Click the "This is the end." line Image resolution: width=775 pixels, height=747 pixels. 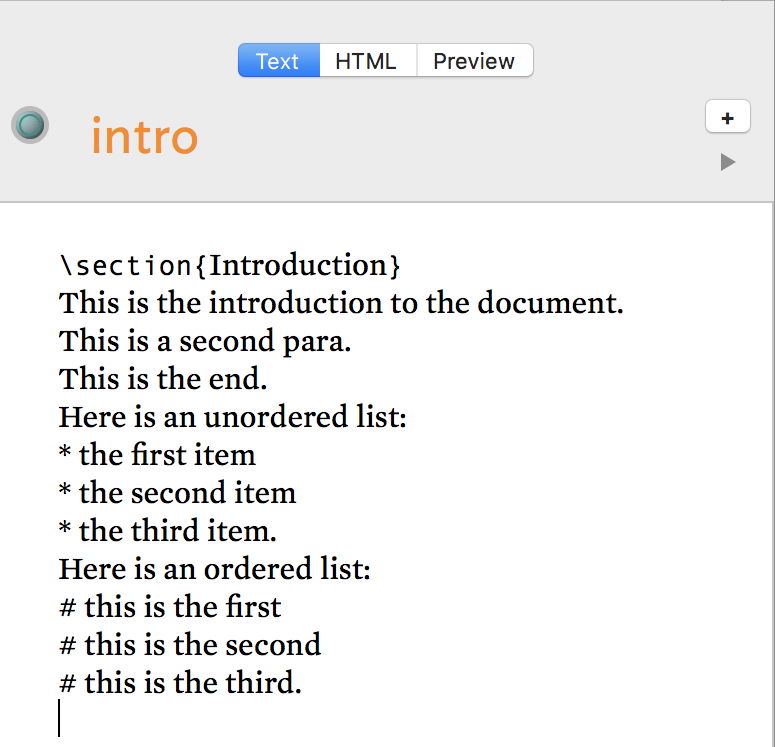click(163, 379)
